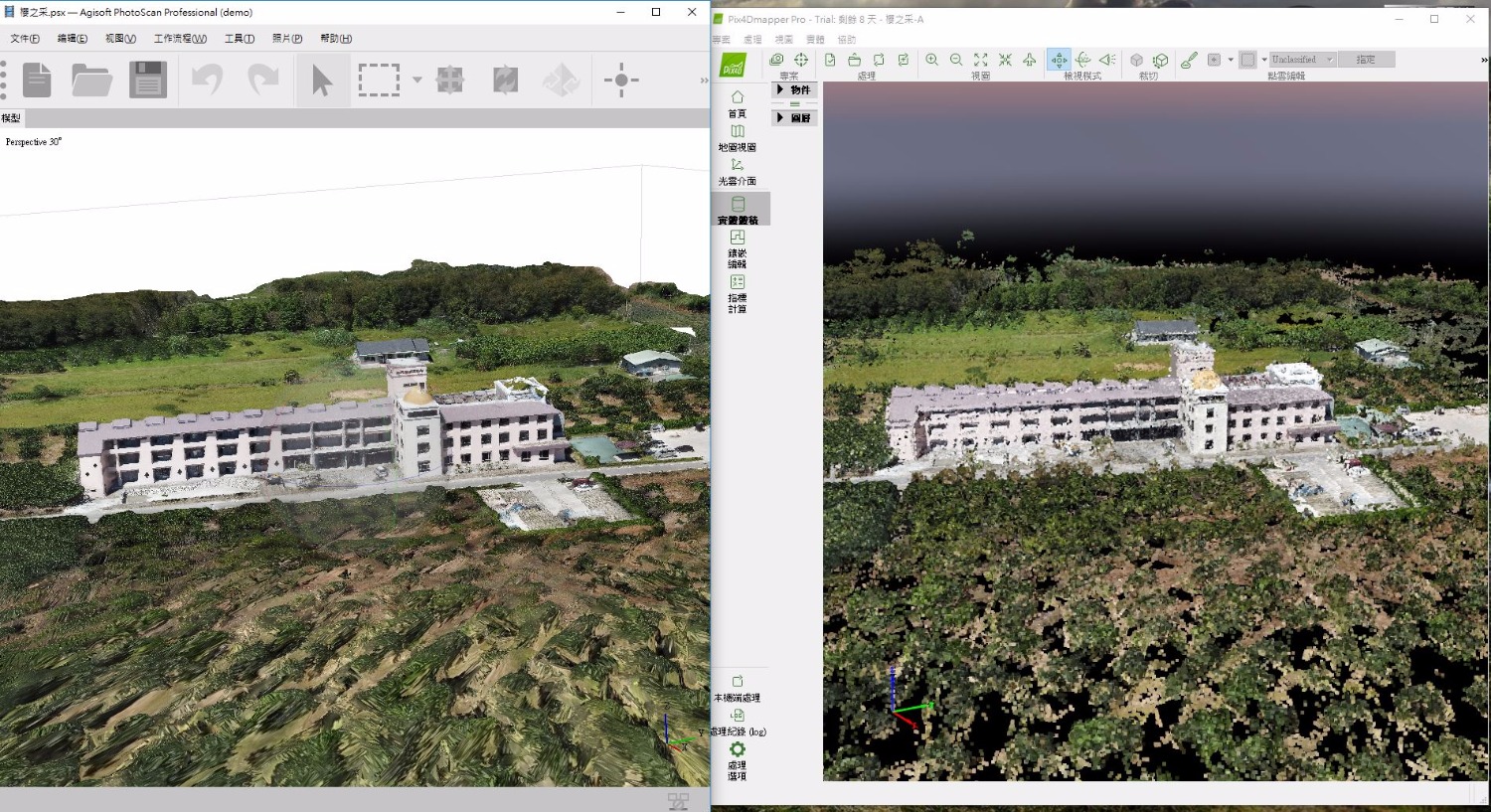Click edit clipping box wireframe cube icon
This screenshot has width=1491, height=812.
(1160, 60)
